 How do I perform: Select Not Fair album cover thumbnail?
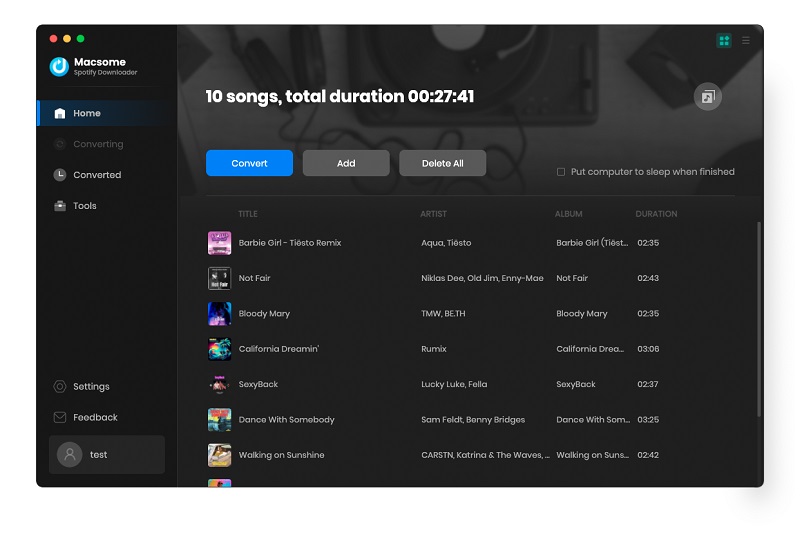(219, 278)
